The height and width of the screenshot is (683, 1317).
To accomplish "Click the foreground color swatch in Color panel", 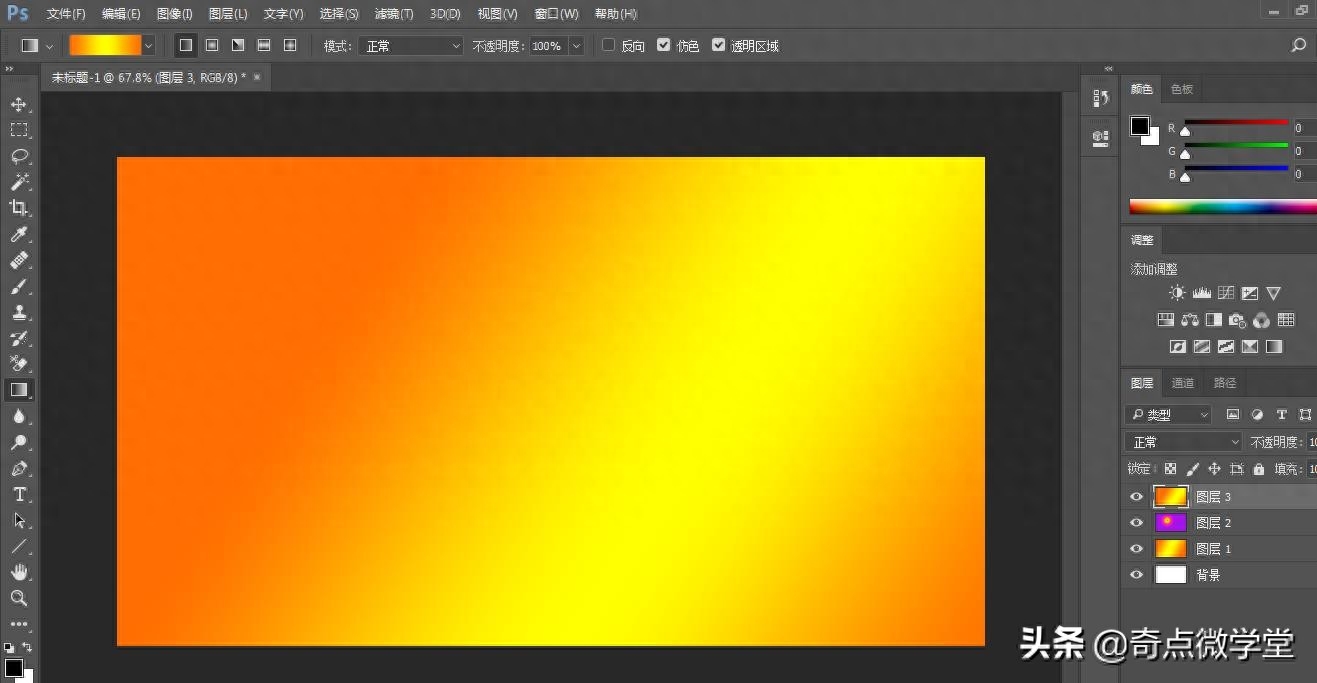I will pos(1139,126).
